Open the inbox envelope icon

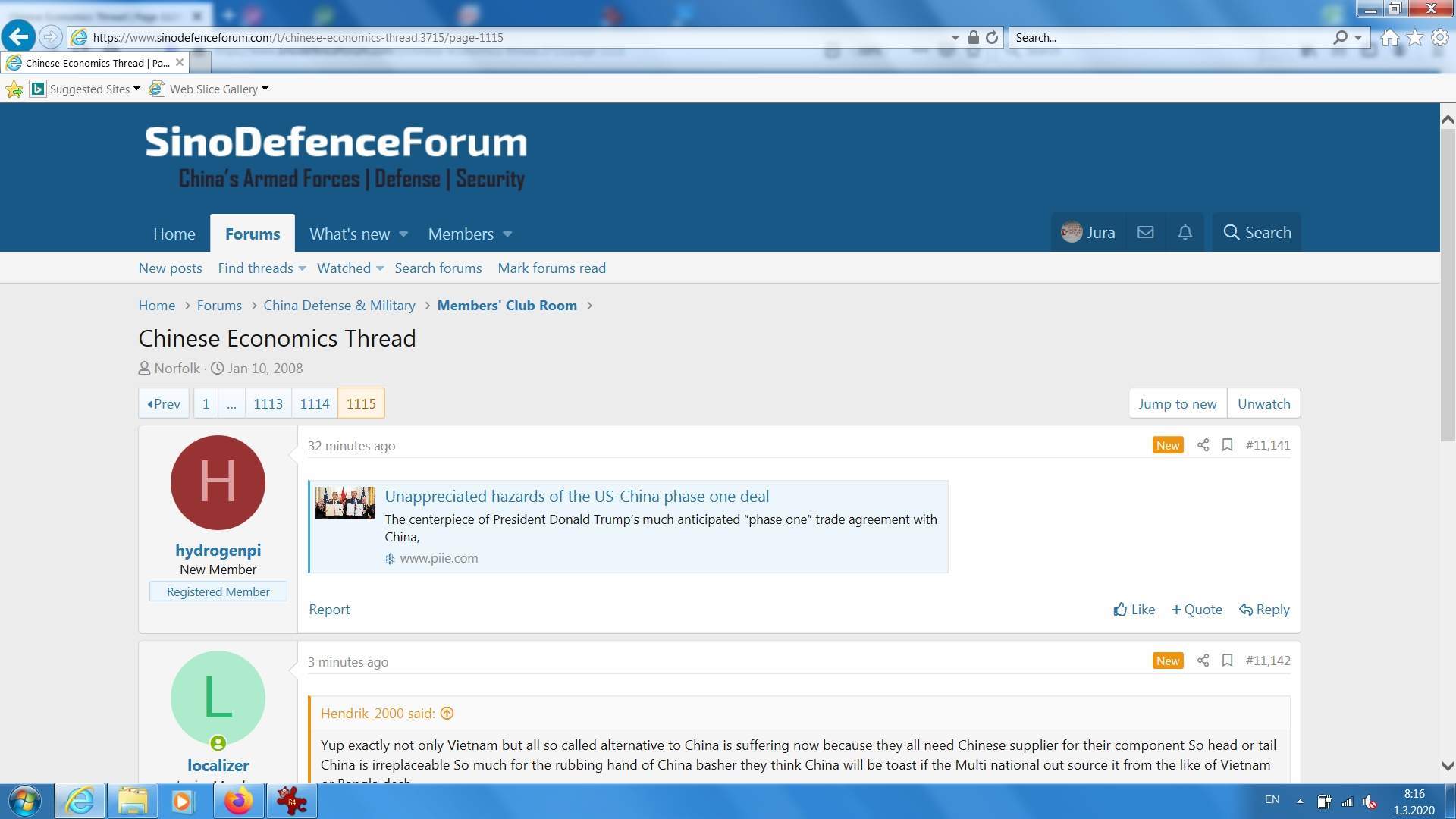[1145, 233]
